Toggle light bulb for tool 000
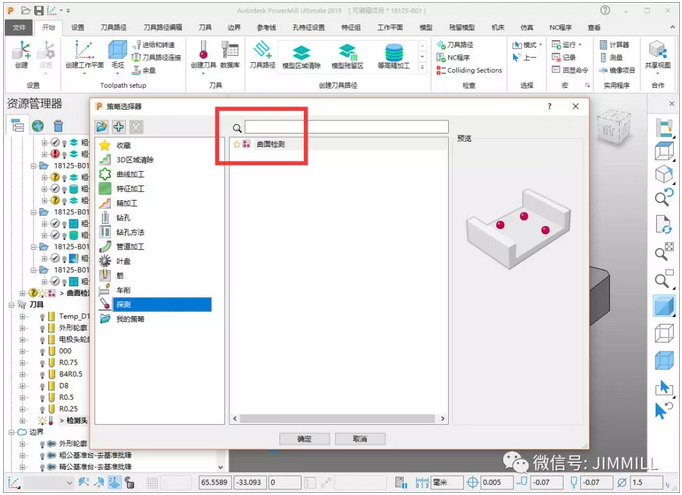 coord(43,351)
